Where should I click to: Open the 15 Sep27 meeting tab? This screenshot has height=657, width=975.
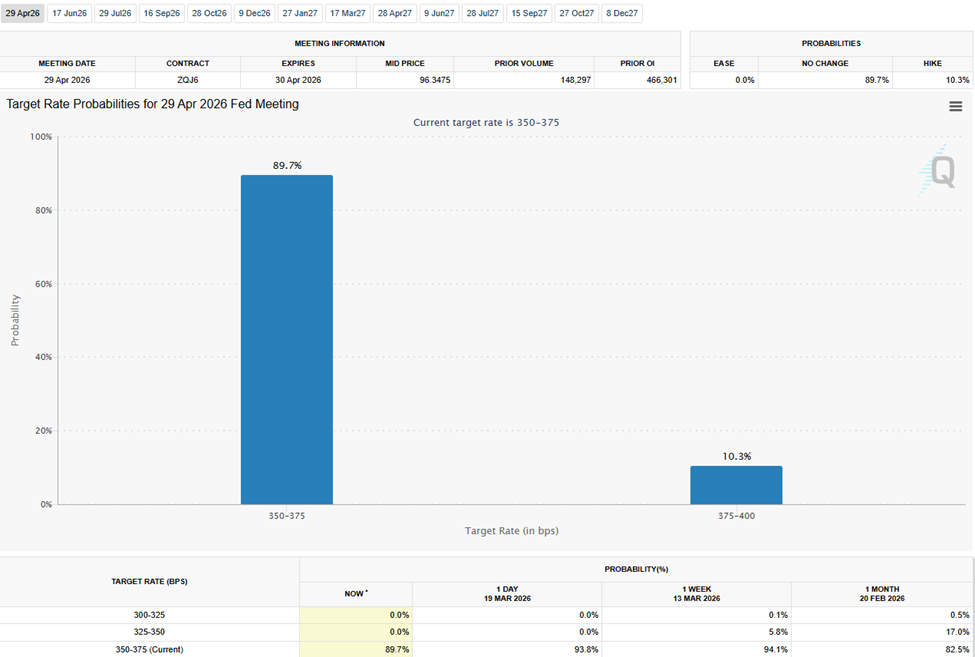click(529, 13)
